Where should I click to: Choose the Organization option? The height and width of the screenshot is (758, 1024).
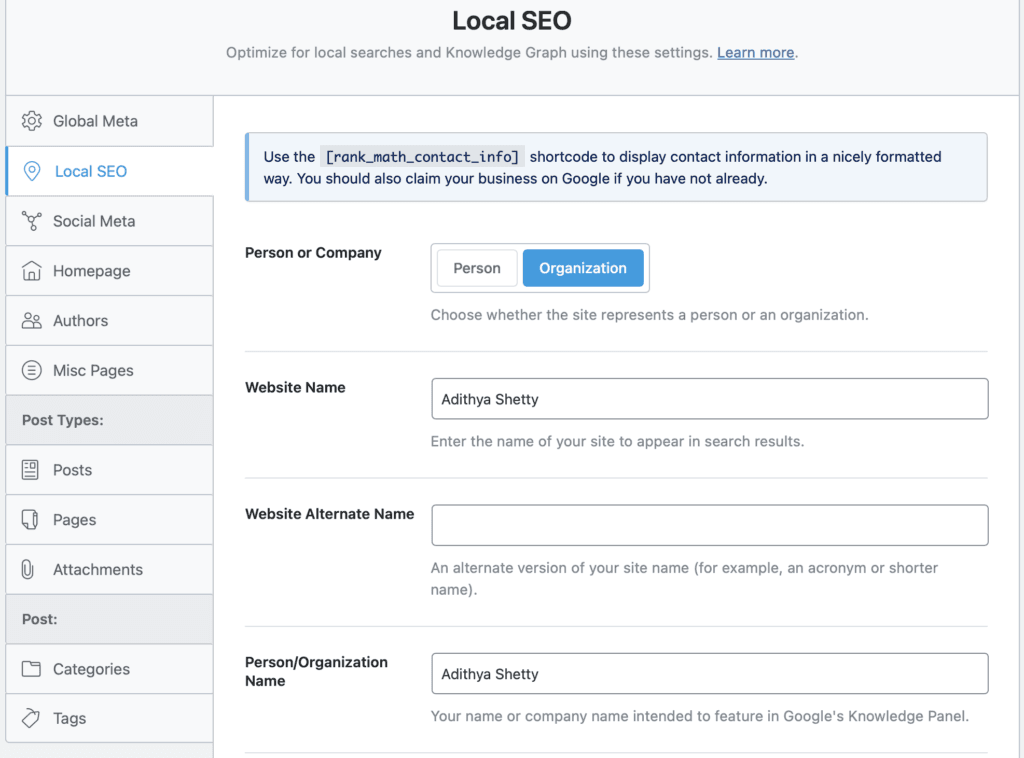click(583, 268)
